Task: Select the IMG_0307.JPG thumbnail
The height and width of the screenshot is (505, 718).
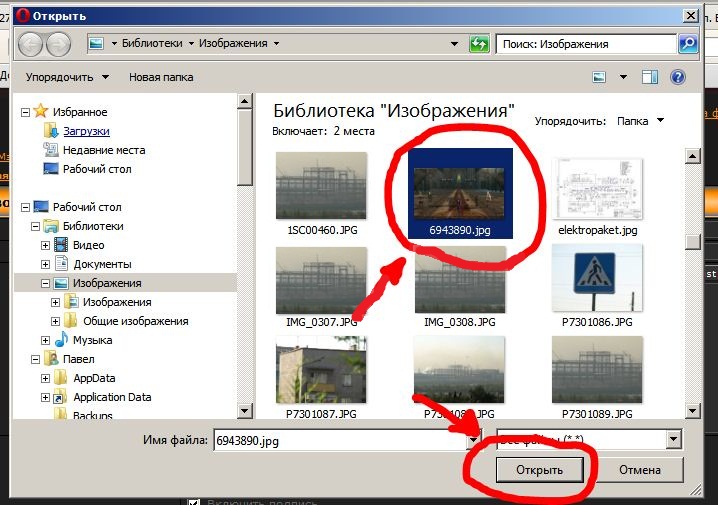Action: [x=321, y=280]
